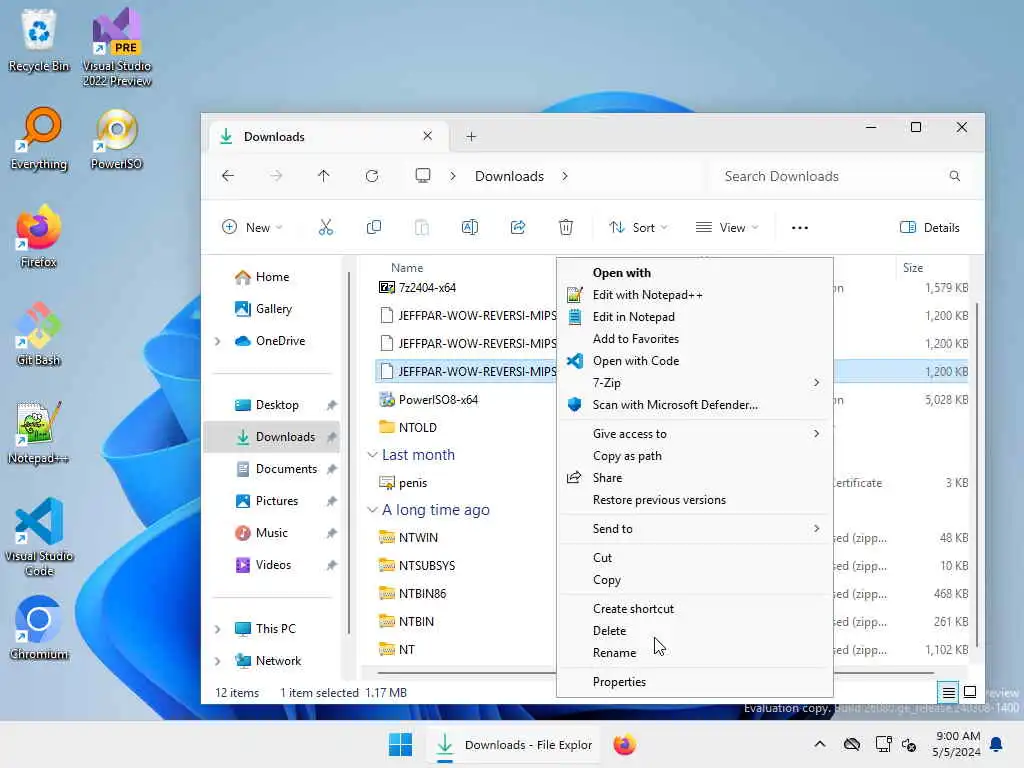Screen dimensions: 1024x768
Task: Launch Firefox from the desktop
Action: [39, 236]
